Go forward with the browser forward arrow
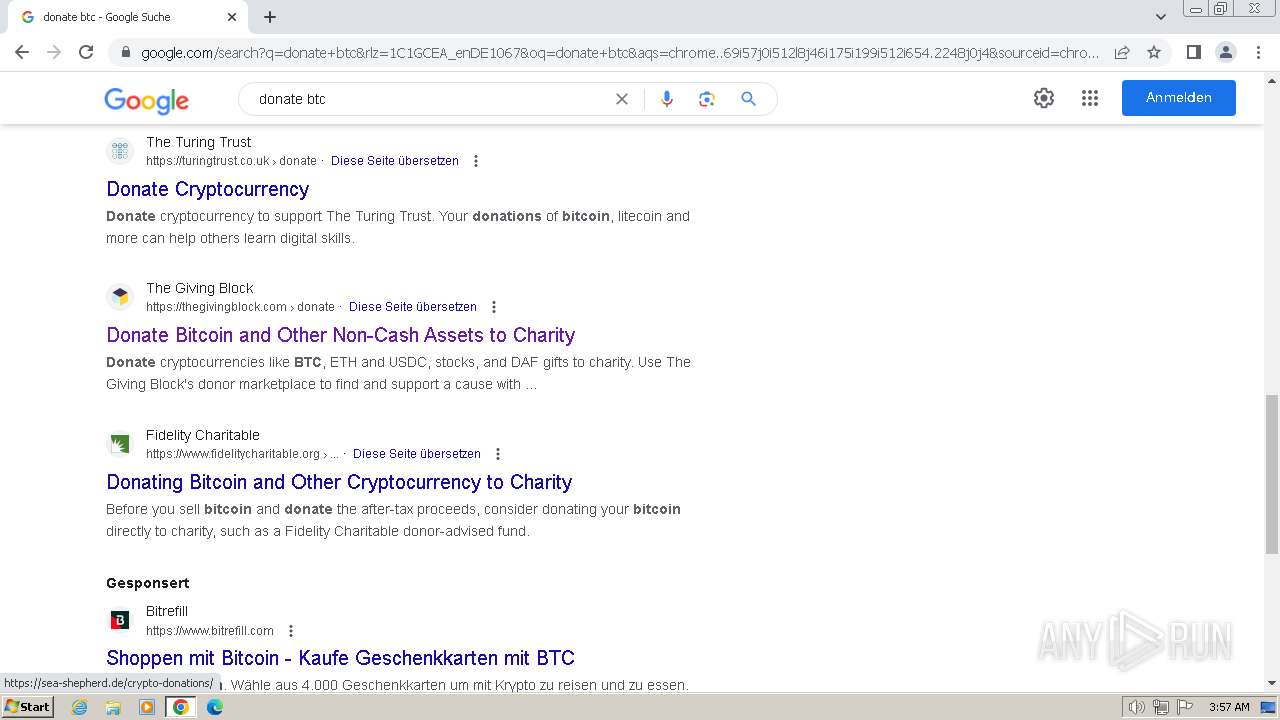 point(54,52)
